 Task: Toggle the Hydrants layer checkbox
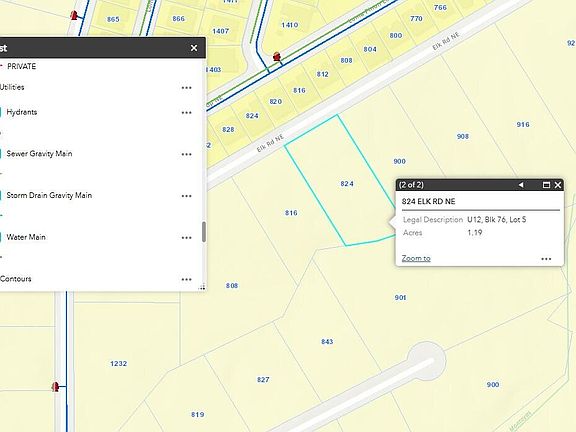pyautogui.click(x=0, y=112)
